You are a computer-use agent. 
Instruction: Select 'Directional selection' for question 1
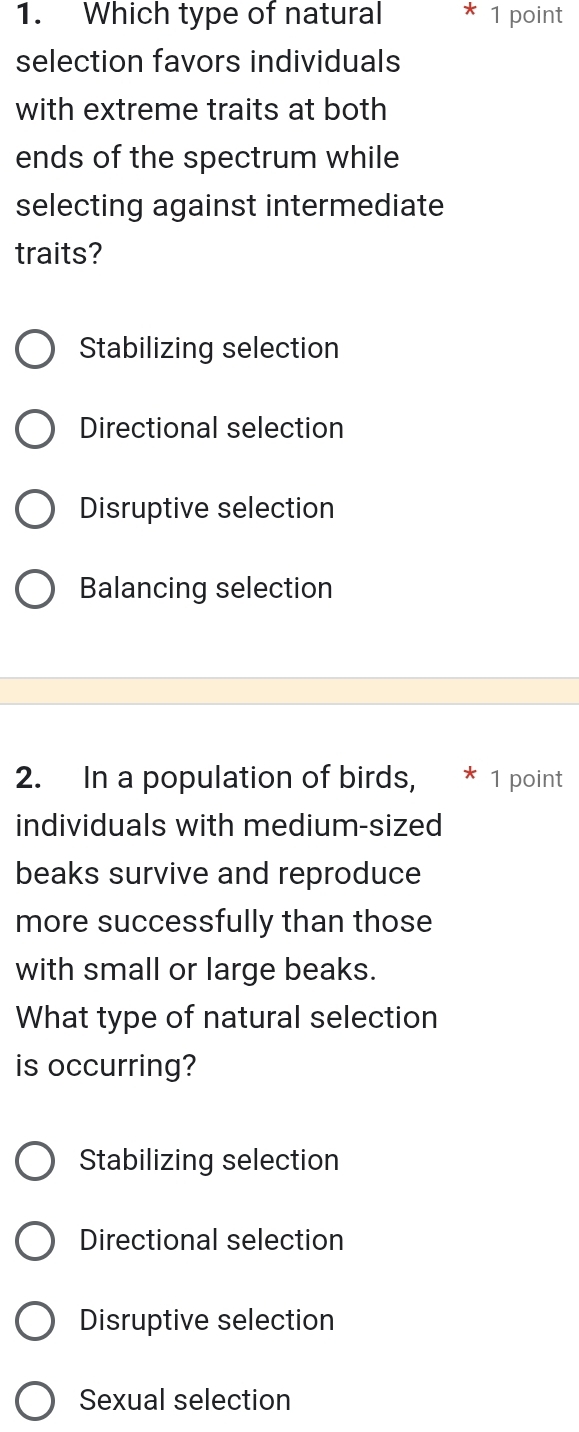pyautogui.click(x=35, y=428)
